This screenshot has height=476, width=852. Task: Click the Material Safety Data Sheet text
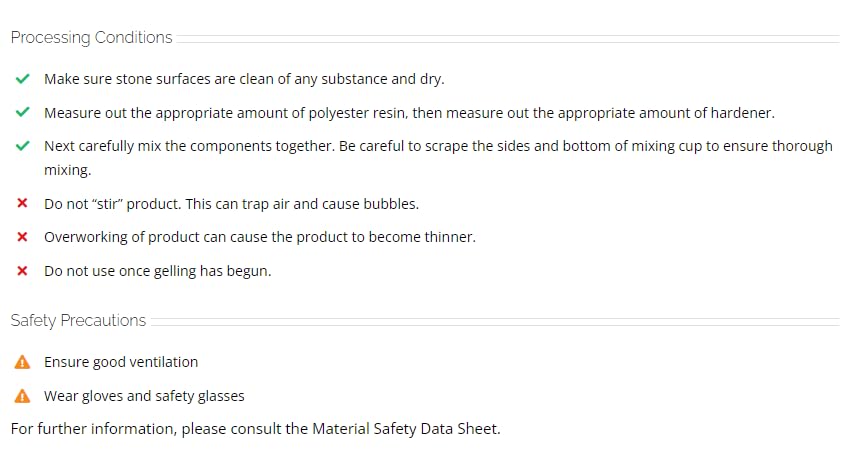click(405, 429)
